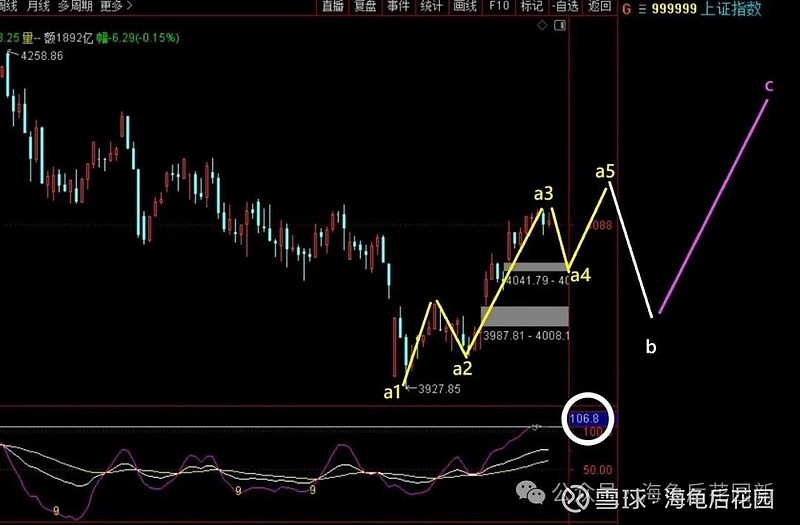Open the 统计 statistics menu
This screenshot has height=525, width=800.
tap(432, 6)
